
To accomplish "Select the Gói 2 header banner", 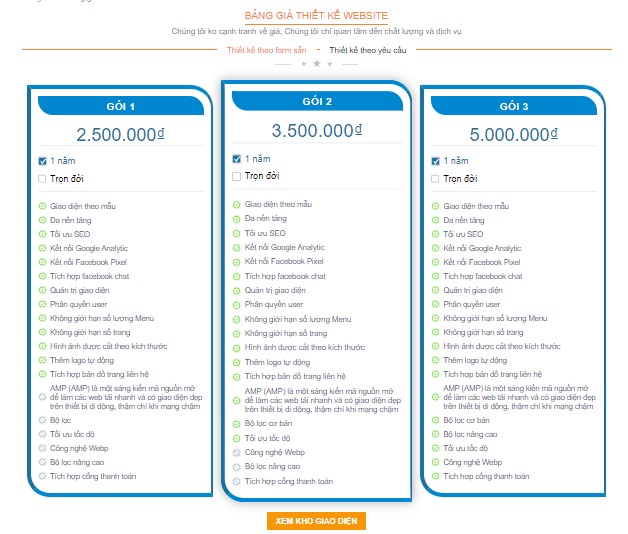I will (317, 102).
